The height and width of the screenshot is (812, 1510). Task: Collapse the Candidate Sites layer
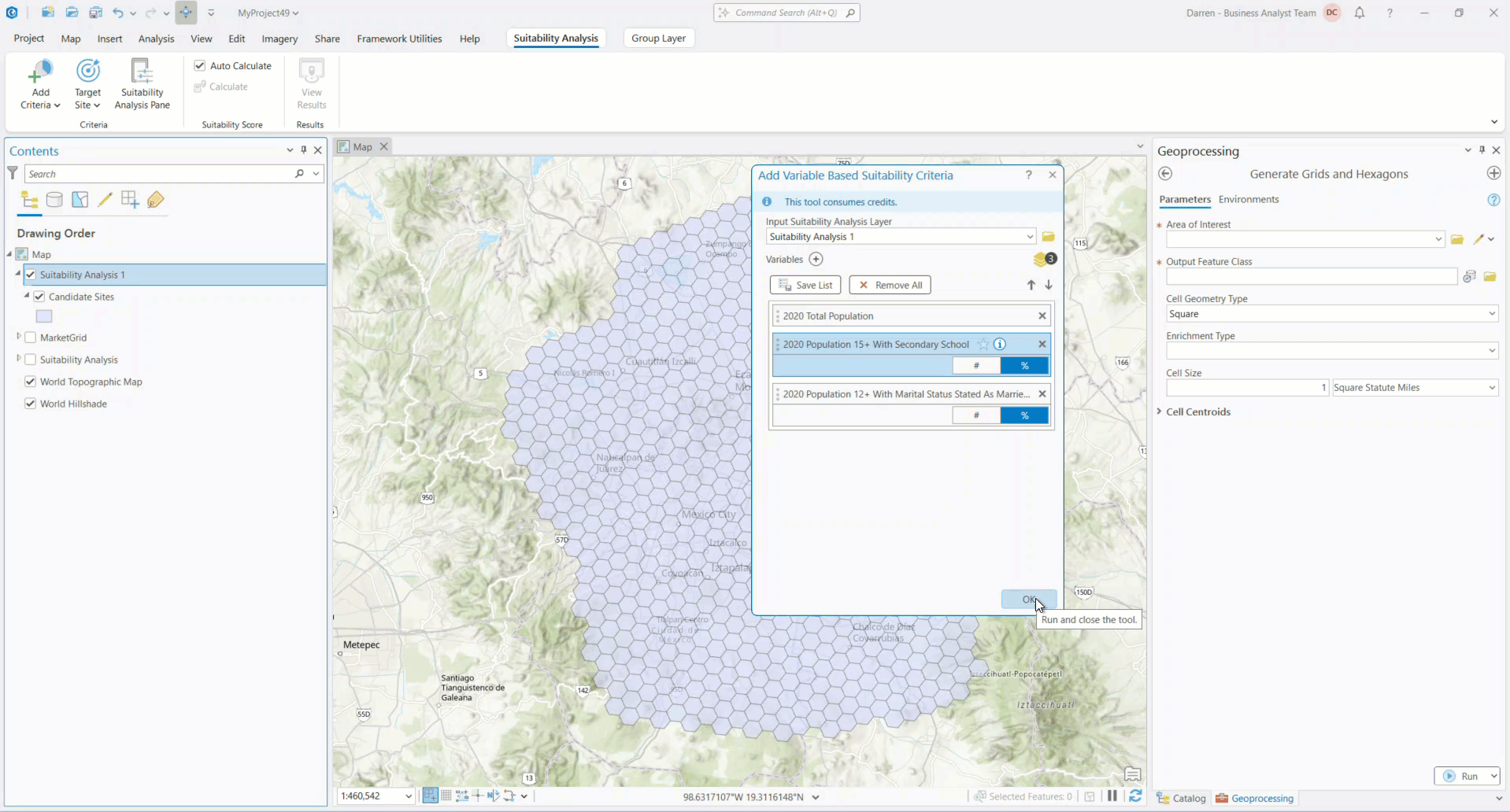pos(25,297)
